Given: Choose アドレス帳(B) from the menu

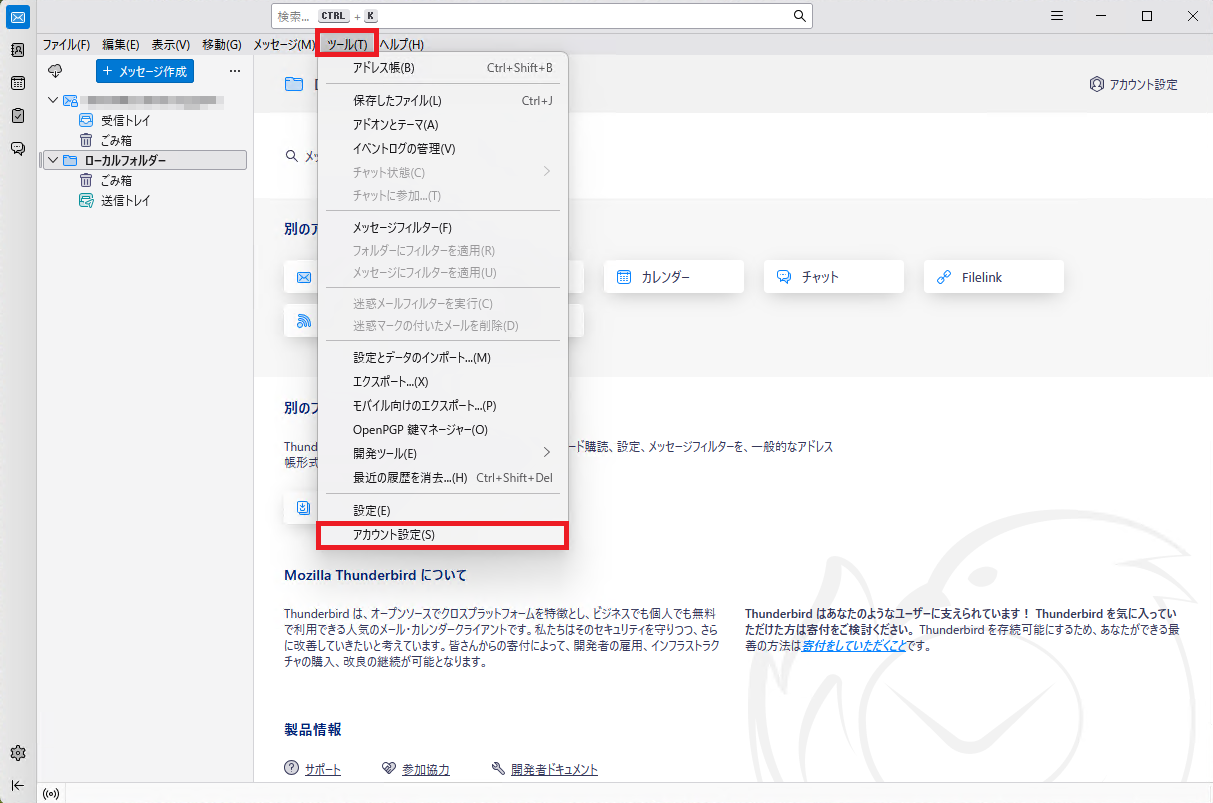Looking at the screenshot, I should pyautogui.click(x=443, y=68).
